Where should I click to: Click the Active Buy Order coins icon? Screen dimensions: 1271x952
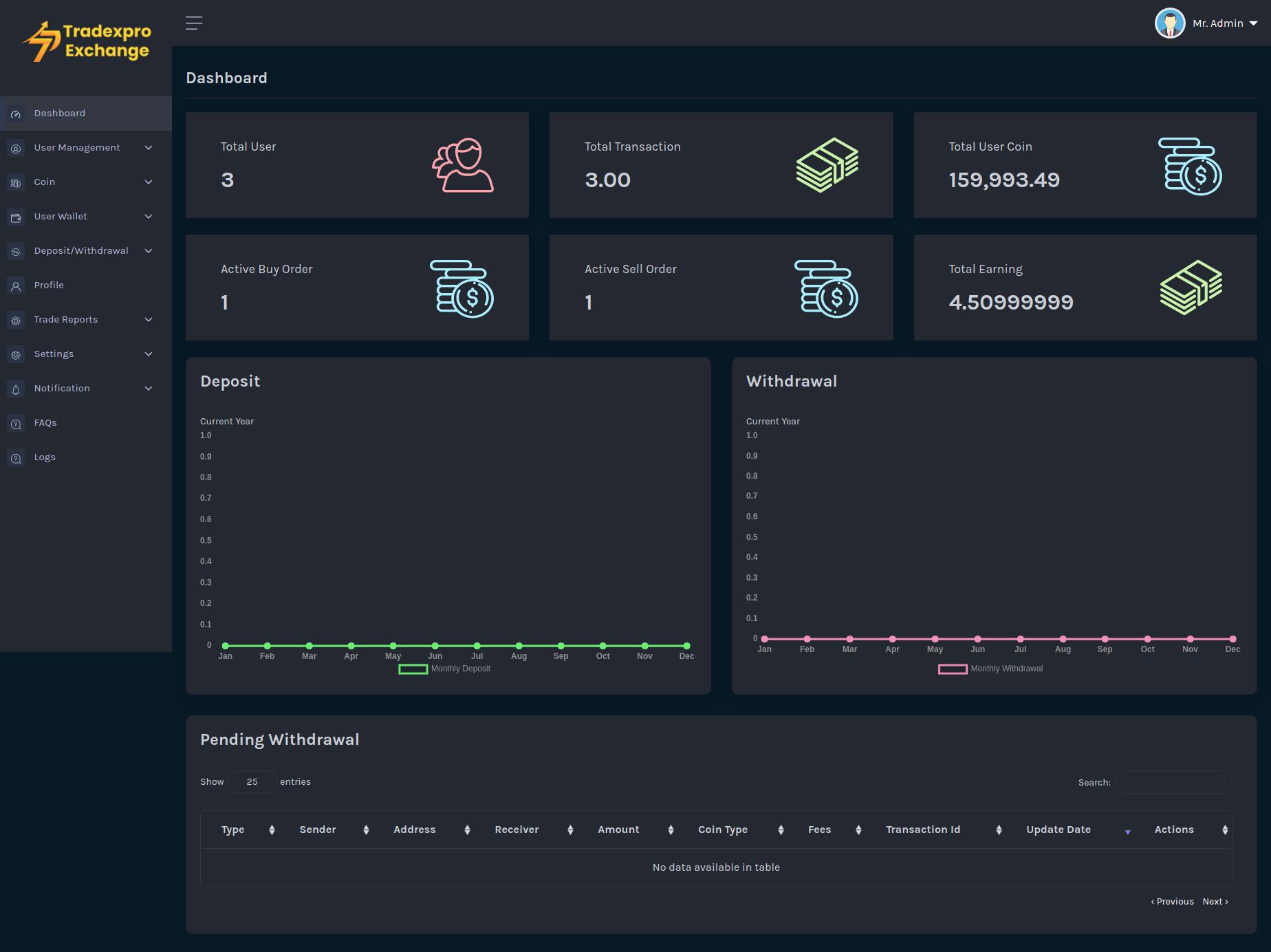(x=462, y=289)
